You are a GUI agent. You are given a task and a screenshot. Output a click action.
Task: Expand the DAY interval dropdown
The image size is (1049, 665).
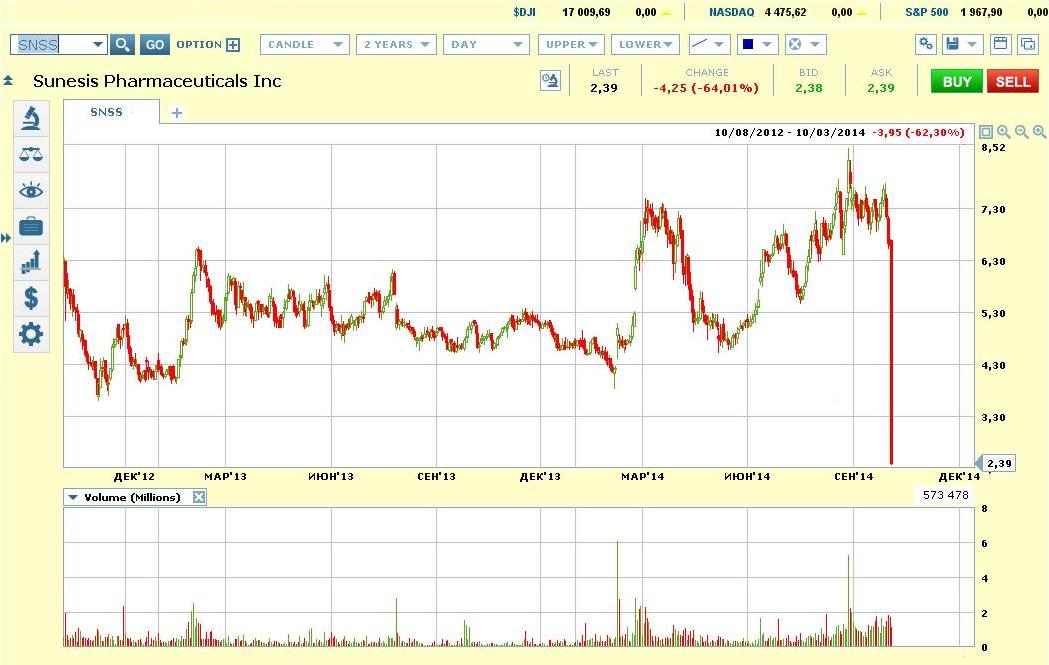pos(486,45)
